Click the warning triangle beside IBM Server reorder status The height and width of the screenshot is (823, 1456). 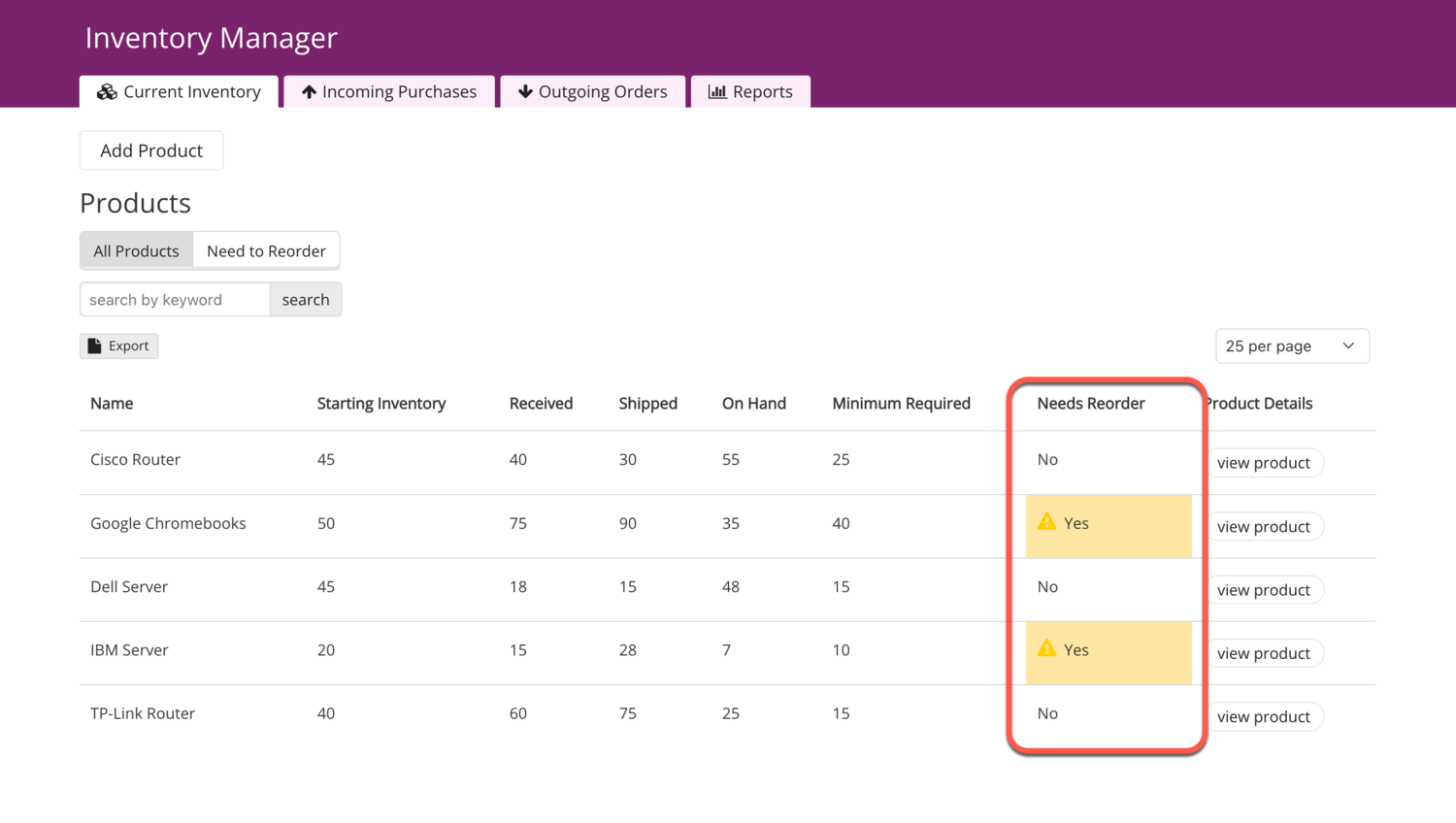1046,648
